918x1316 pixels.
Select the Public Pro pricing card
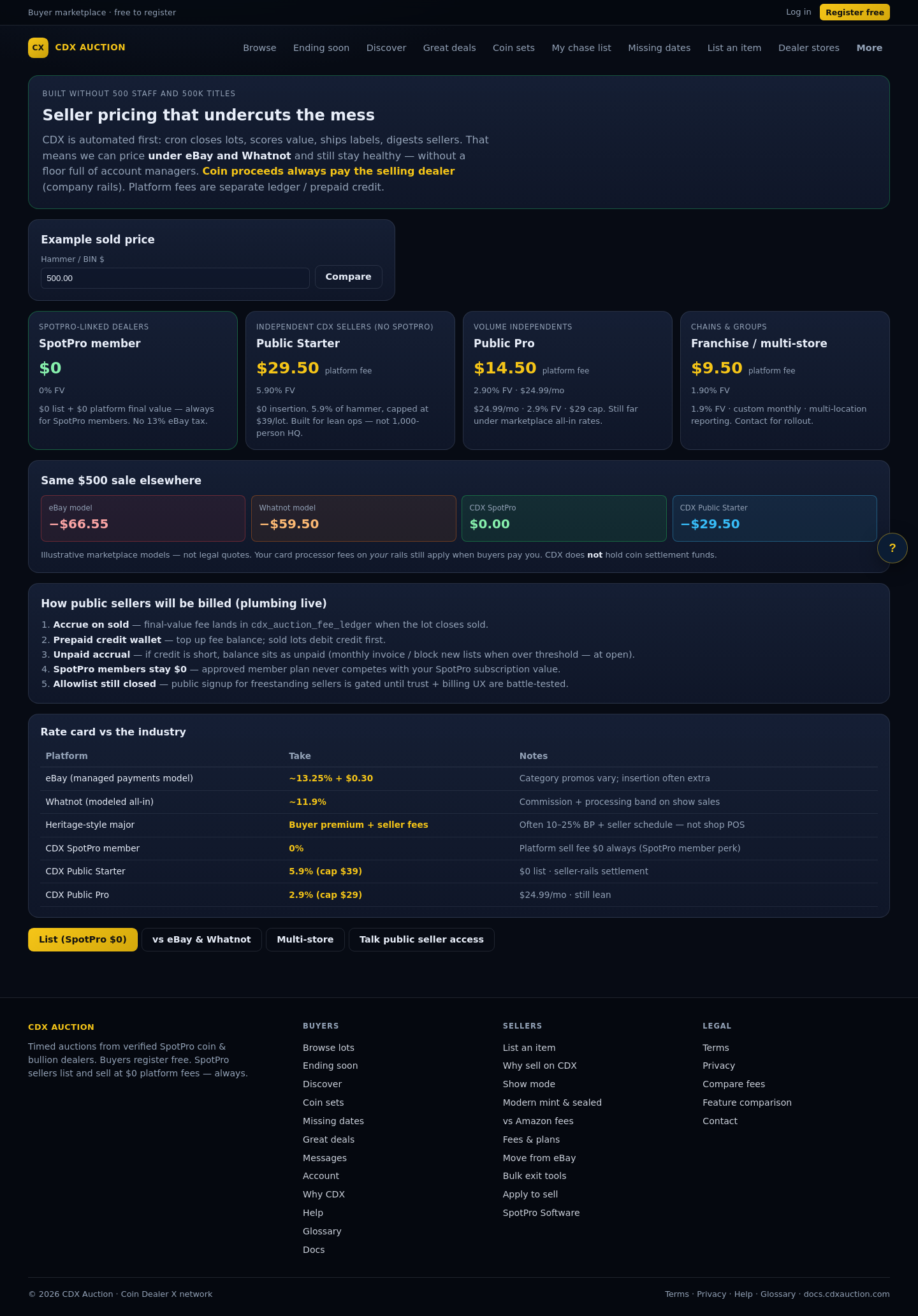pos(567,380)
